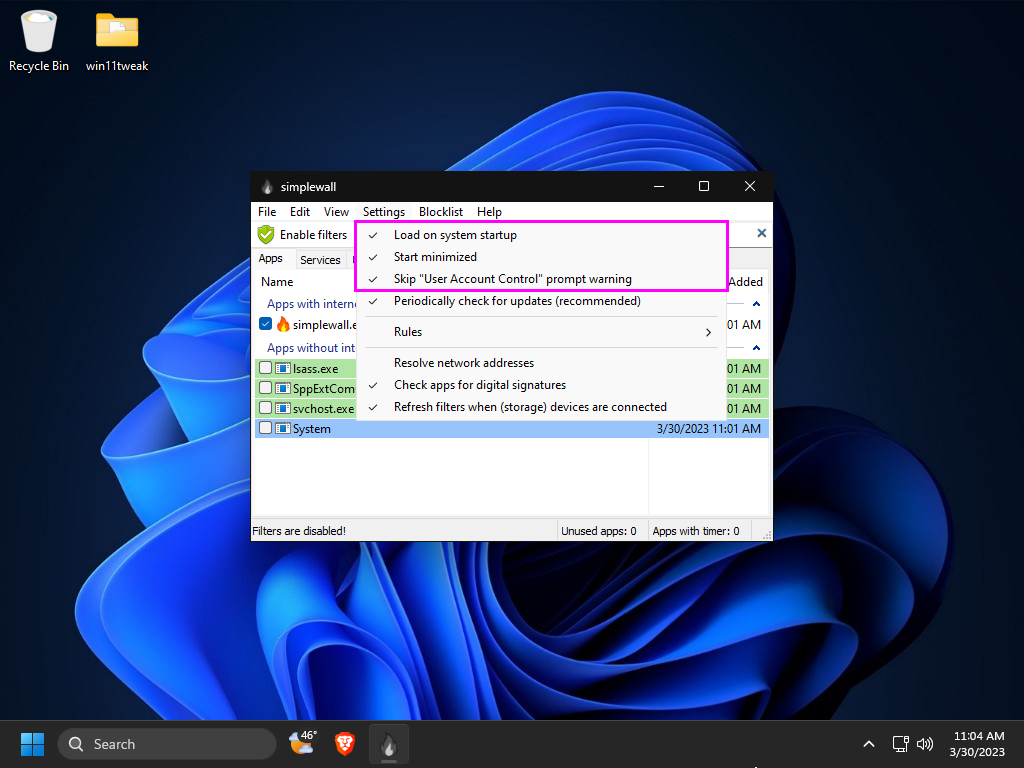Close the blue X search bar button

(x=761, y=233)
